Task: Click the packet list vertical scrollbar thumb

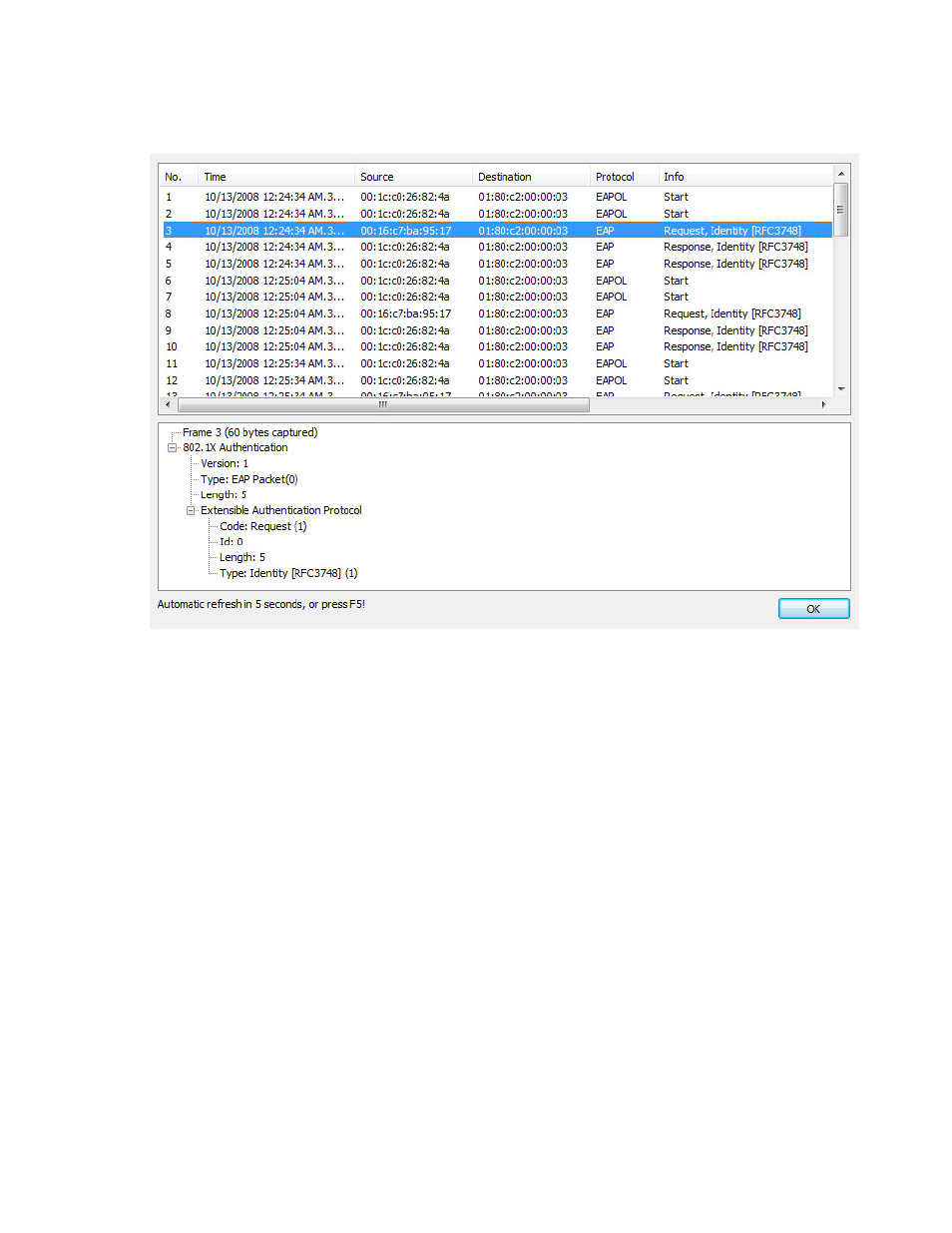Action: [x=841, y=210]
